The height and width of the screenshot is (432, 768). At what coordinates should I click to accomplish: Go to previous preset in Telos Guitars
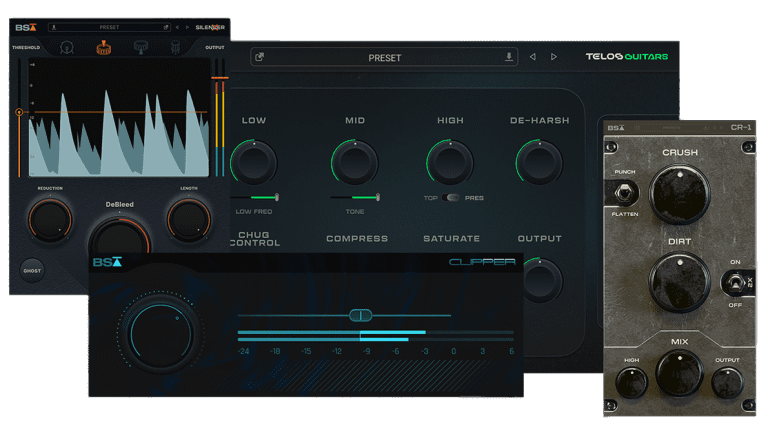tap(532, 57)
